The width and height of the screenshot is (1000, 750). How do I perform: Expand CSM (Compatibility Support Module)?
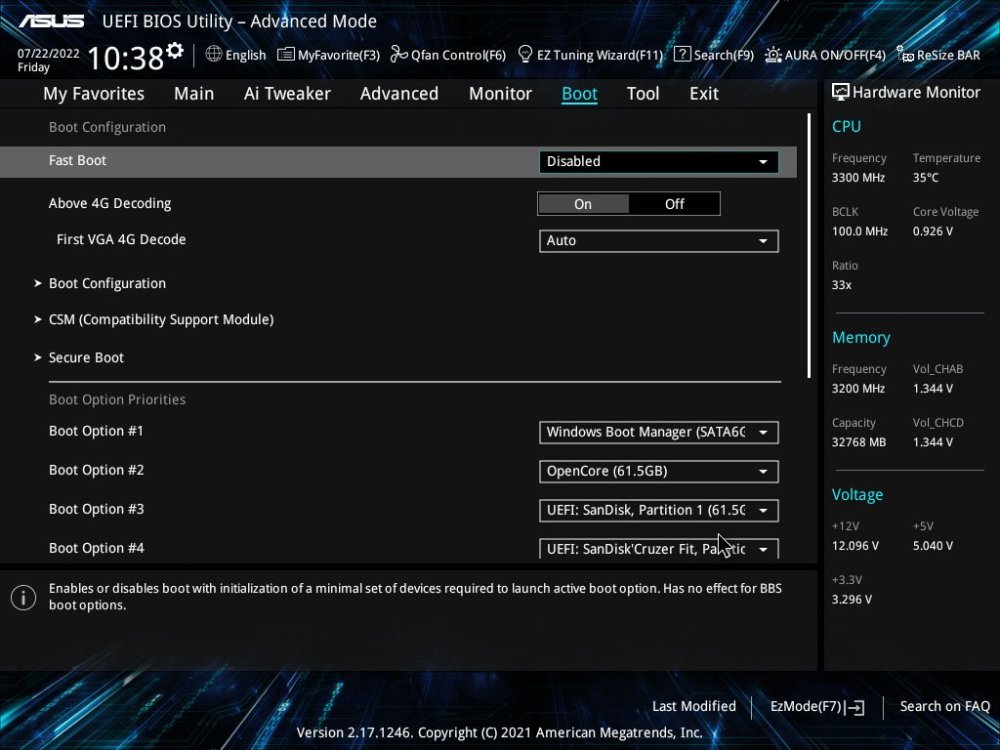(x=161, y=320)
